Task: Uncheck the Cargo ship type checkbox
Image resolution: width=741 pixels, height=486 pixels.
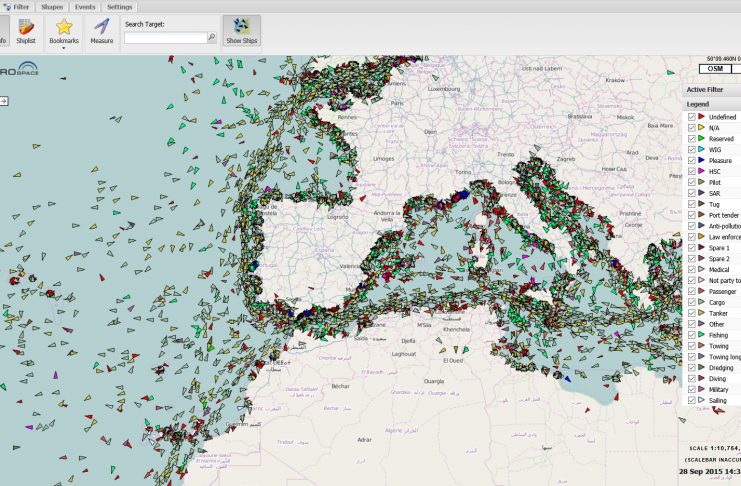Action: (692, 302)
